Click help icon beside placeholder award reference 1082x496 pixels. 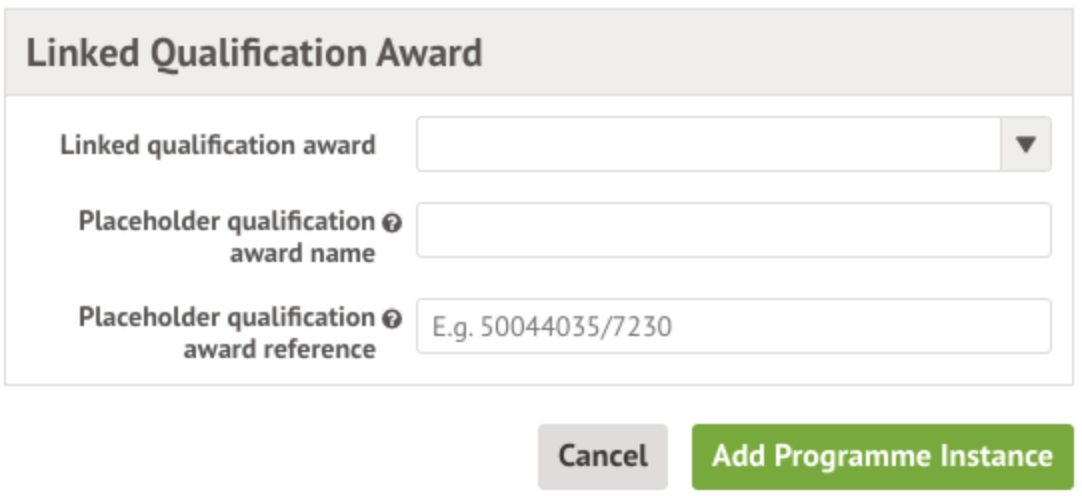pos(392,318)
